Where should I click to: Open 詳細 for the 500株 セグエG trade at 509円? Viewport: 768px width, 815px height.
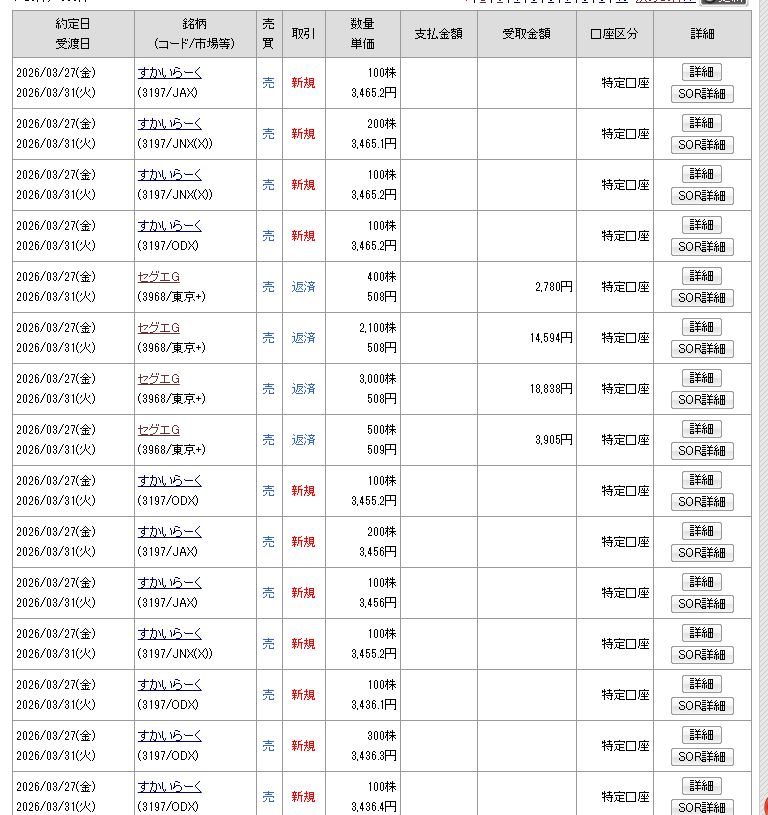[702, 428]
